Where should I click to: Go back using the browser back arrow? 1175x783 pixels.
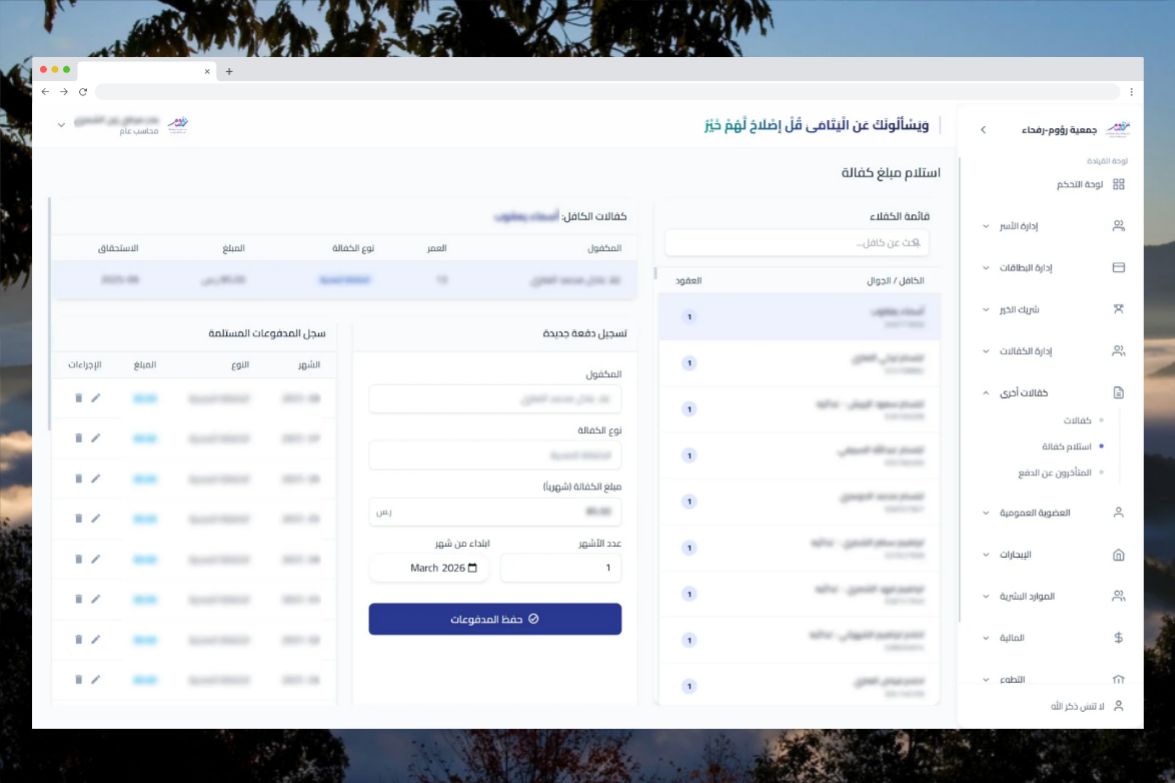[x=45, y=91]
